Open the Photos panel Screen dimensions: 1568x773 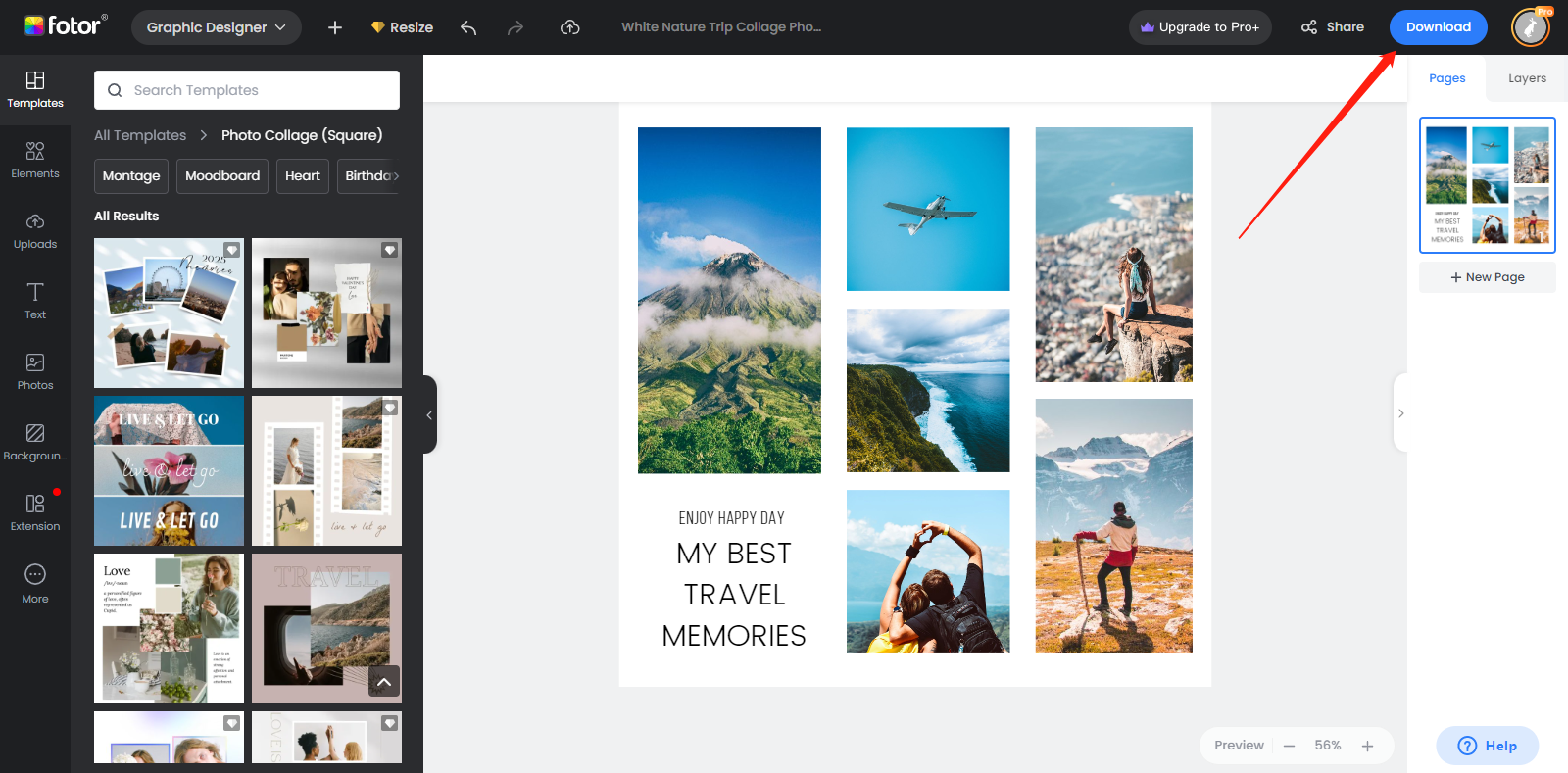(35, 371)
